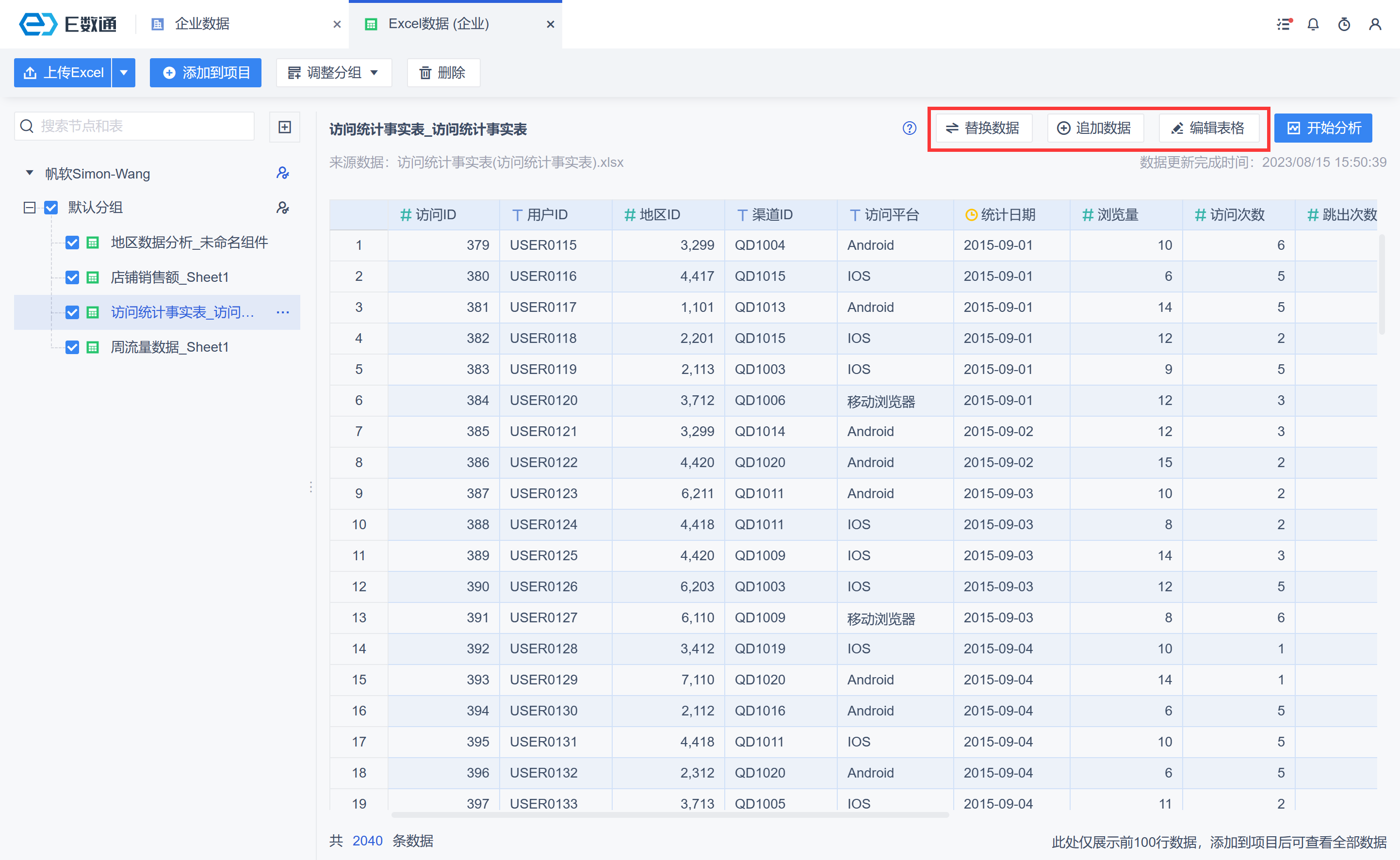Select the 地区数据分析_未命名组件 table
The image size is (1400, 860).
click(189, 243)
